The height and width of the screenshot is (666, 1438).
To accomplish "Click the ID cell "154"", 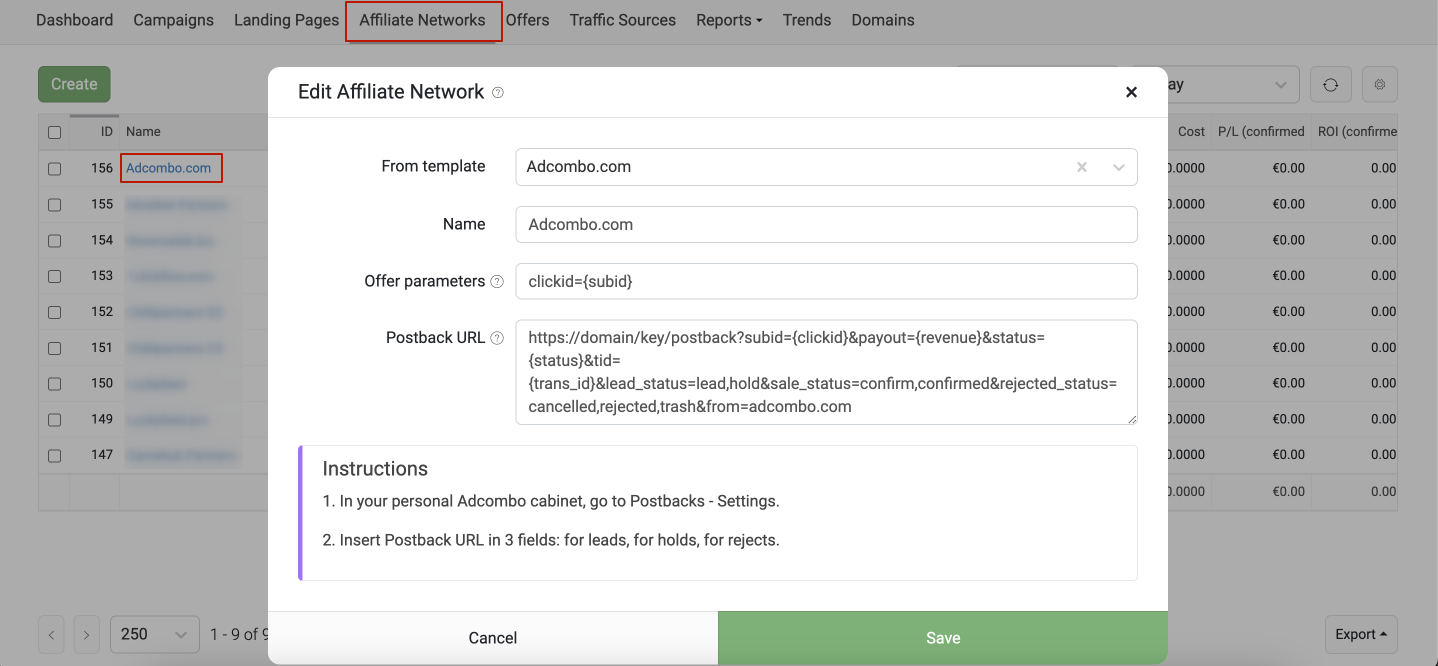I will 102,240.
